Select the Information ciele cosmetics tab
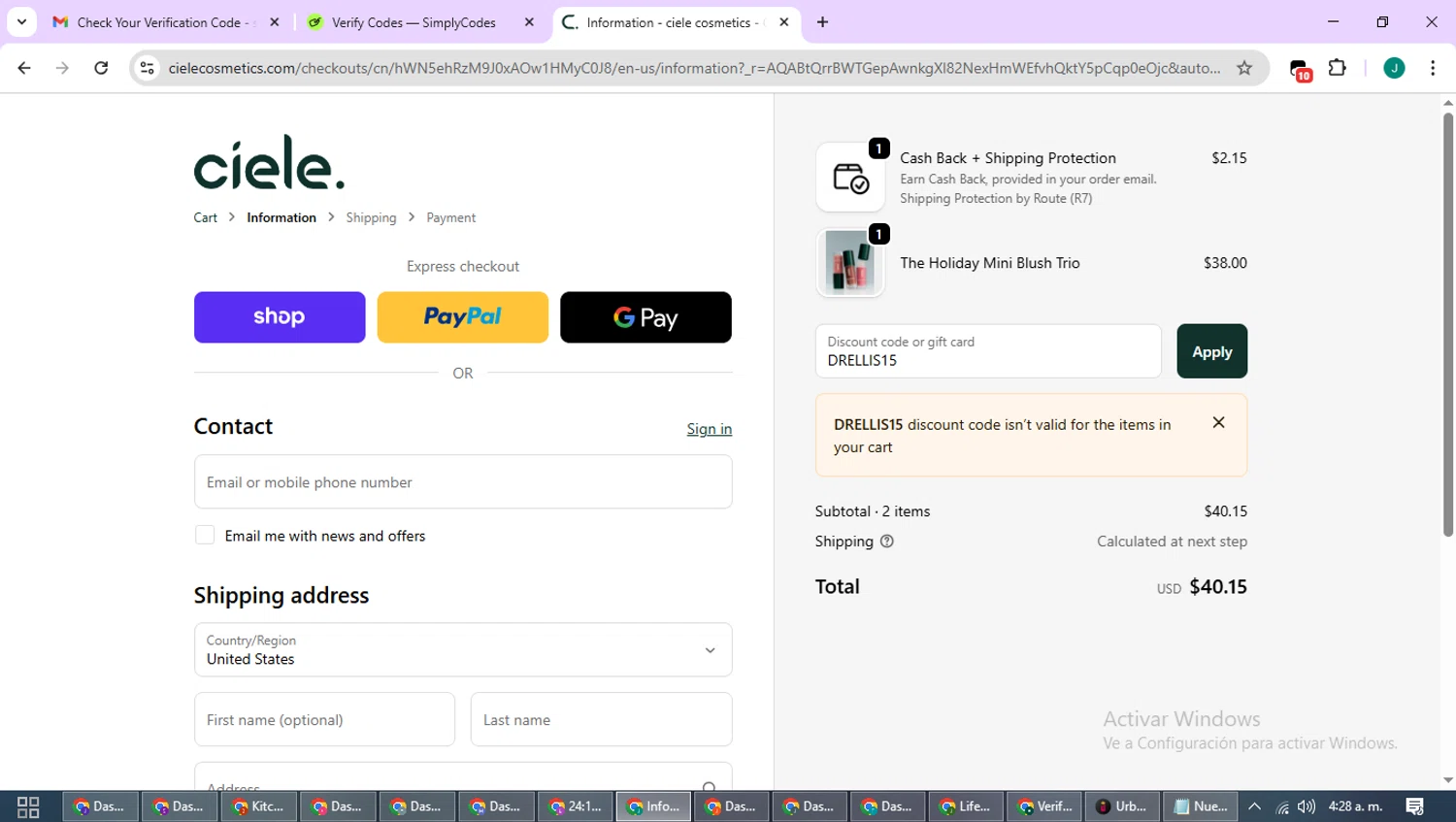 (x=677, y=22)
